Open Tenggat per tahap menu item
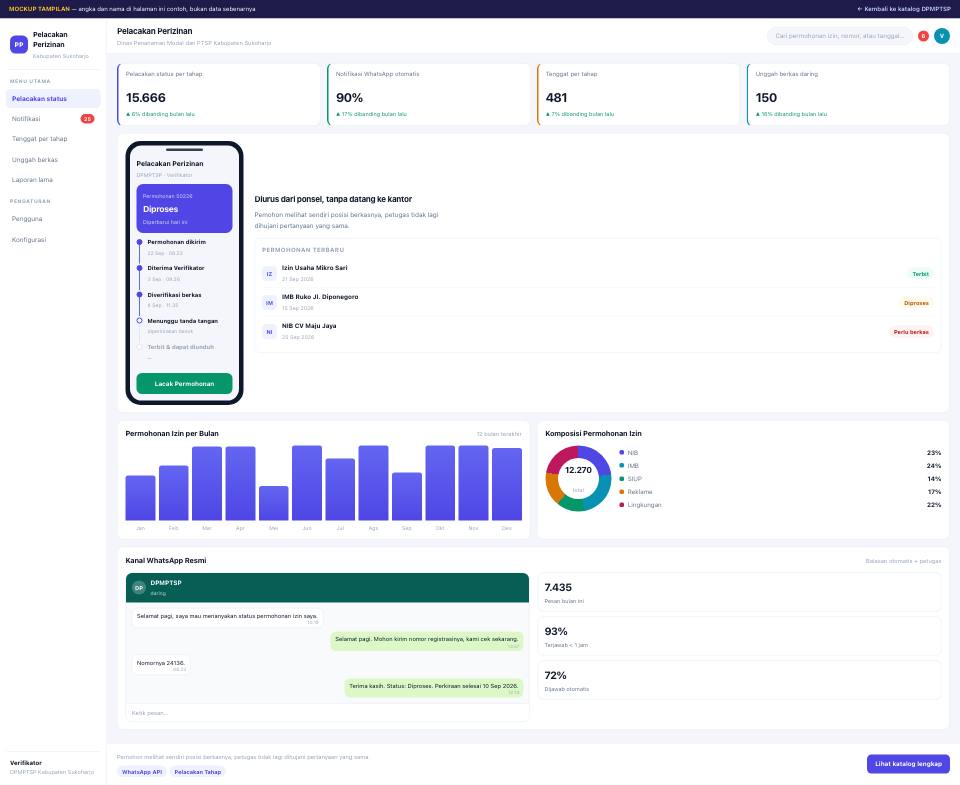960x785 pixels. [53, 139]
